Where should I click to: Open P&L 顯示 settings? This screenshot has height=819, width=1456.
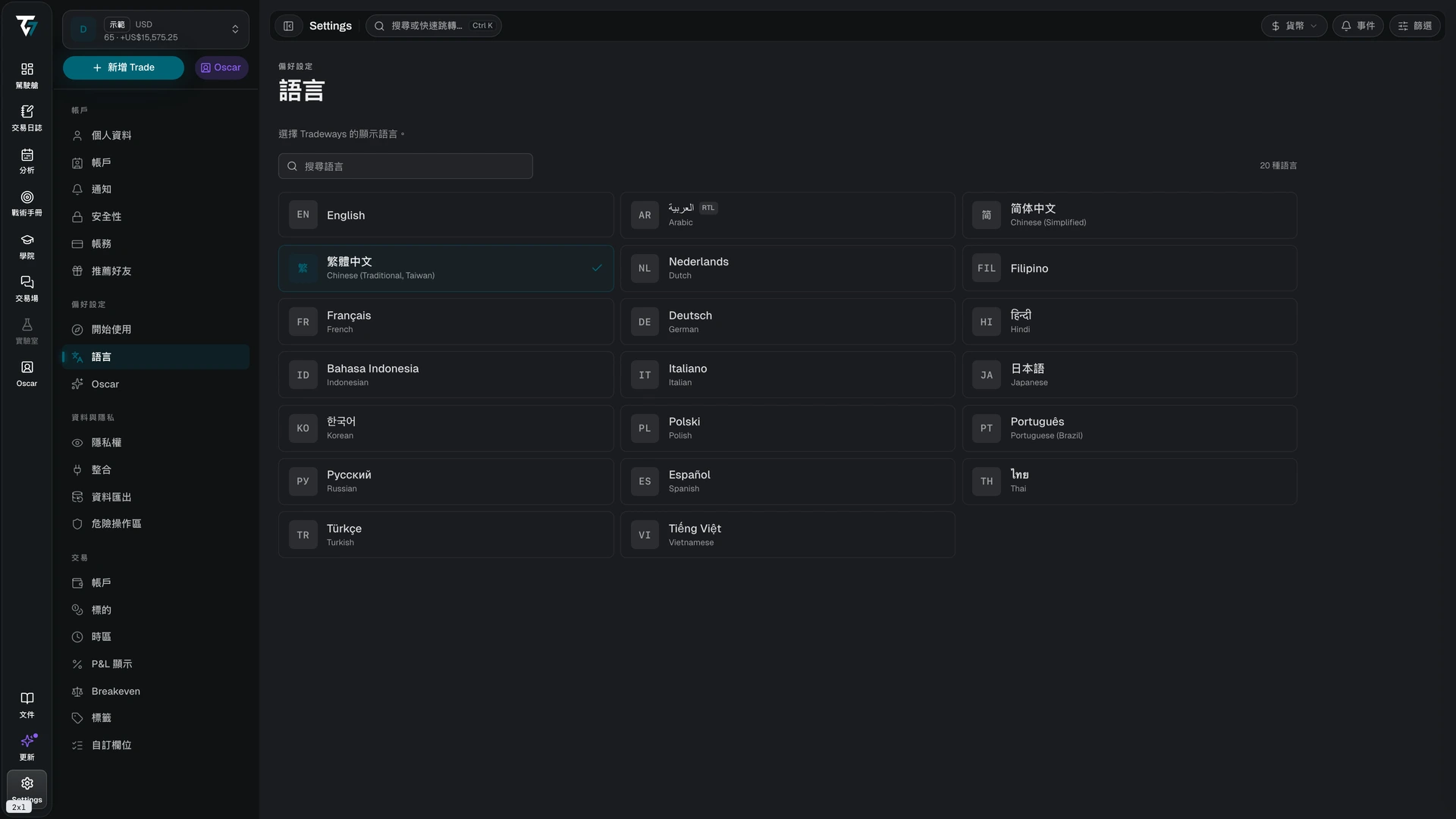pos(155,664)
